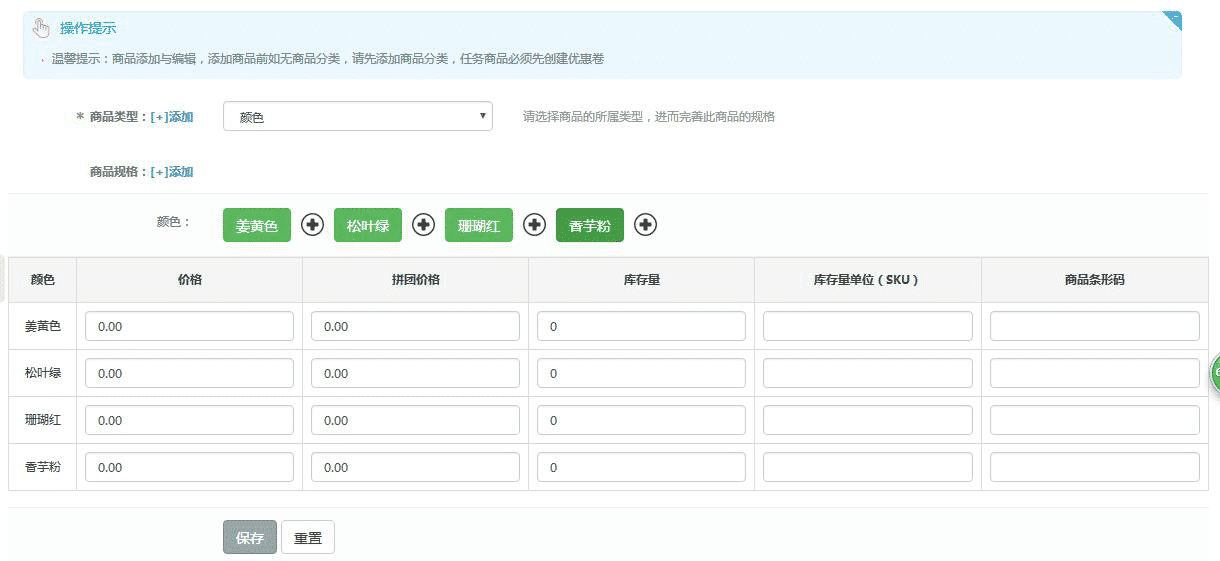
Task: Click the 价格 field for 姜黄色
Action: [189, 326]
